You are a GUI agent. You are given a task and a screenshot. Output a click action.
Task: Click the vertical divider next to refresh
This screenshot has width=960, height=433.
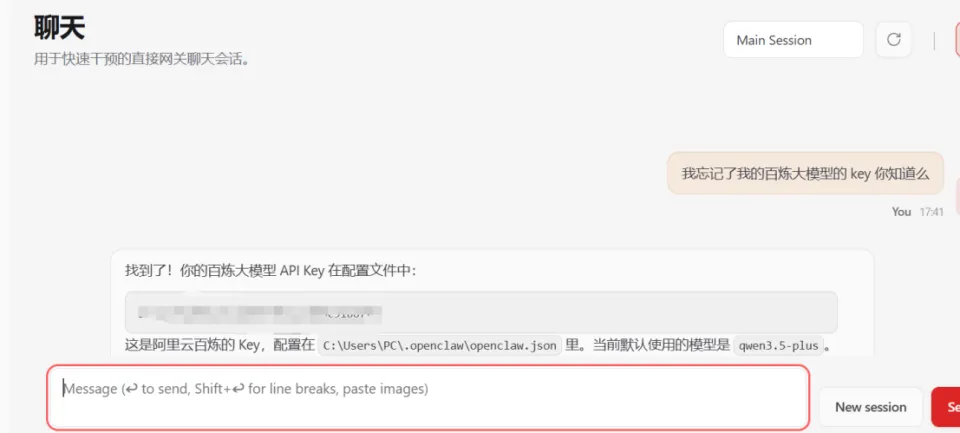pyautogui.click(x=934, y=40)
